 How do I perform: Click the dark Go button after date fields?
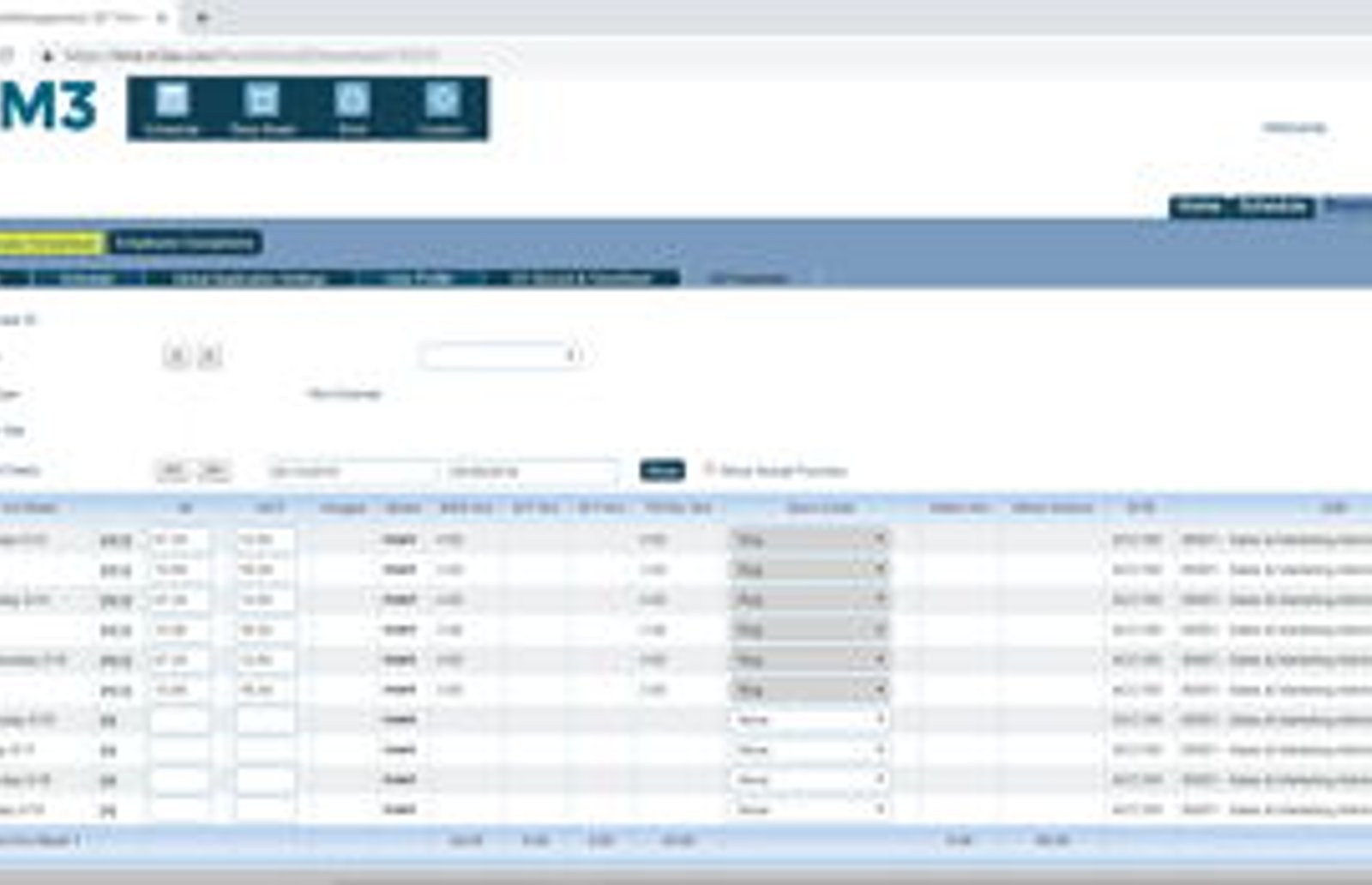point(662,470)
